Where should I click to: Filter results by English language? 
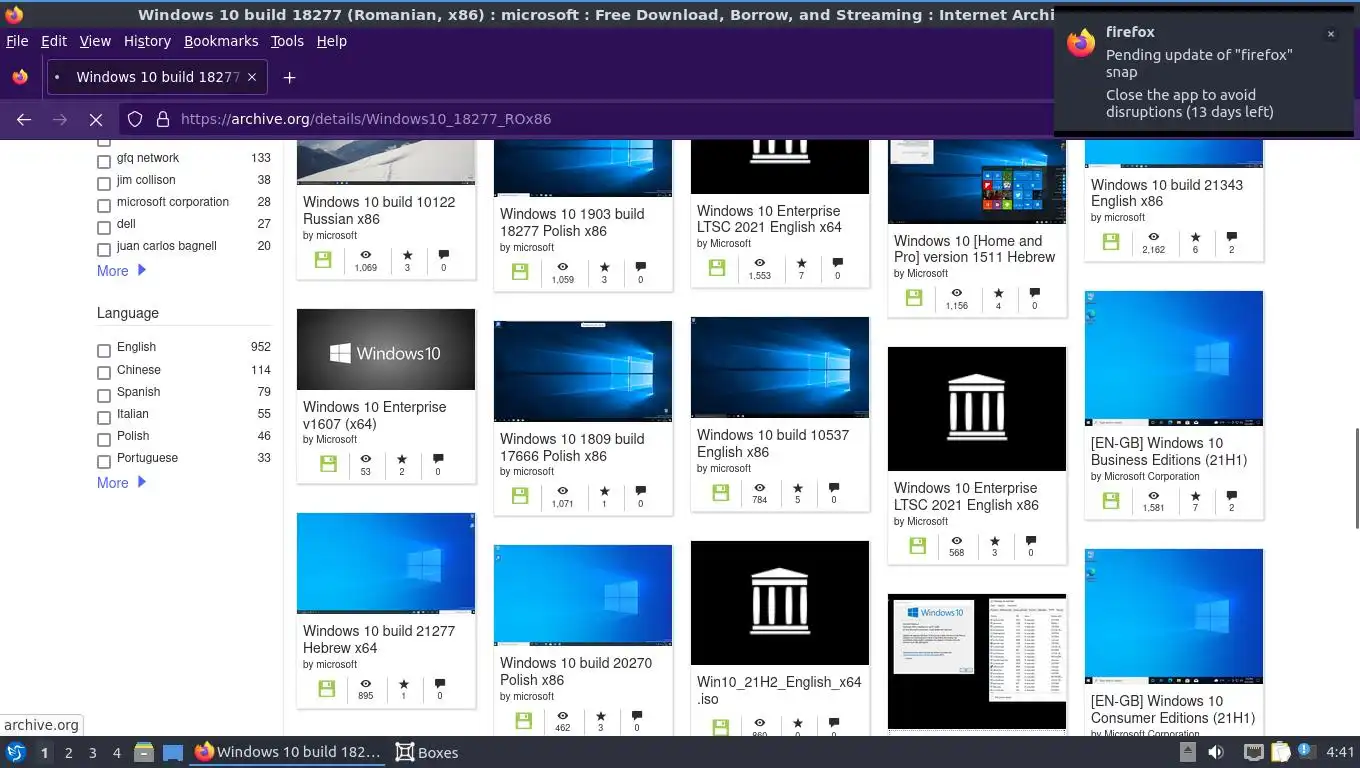click(103, 351)
